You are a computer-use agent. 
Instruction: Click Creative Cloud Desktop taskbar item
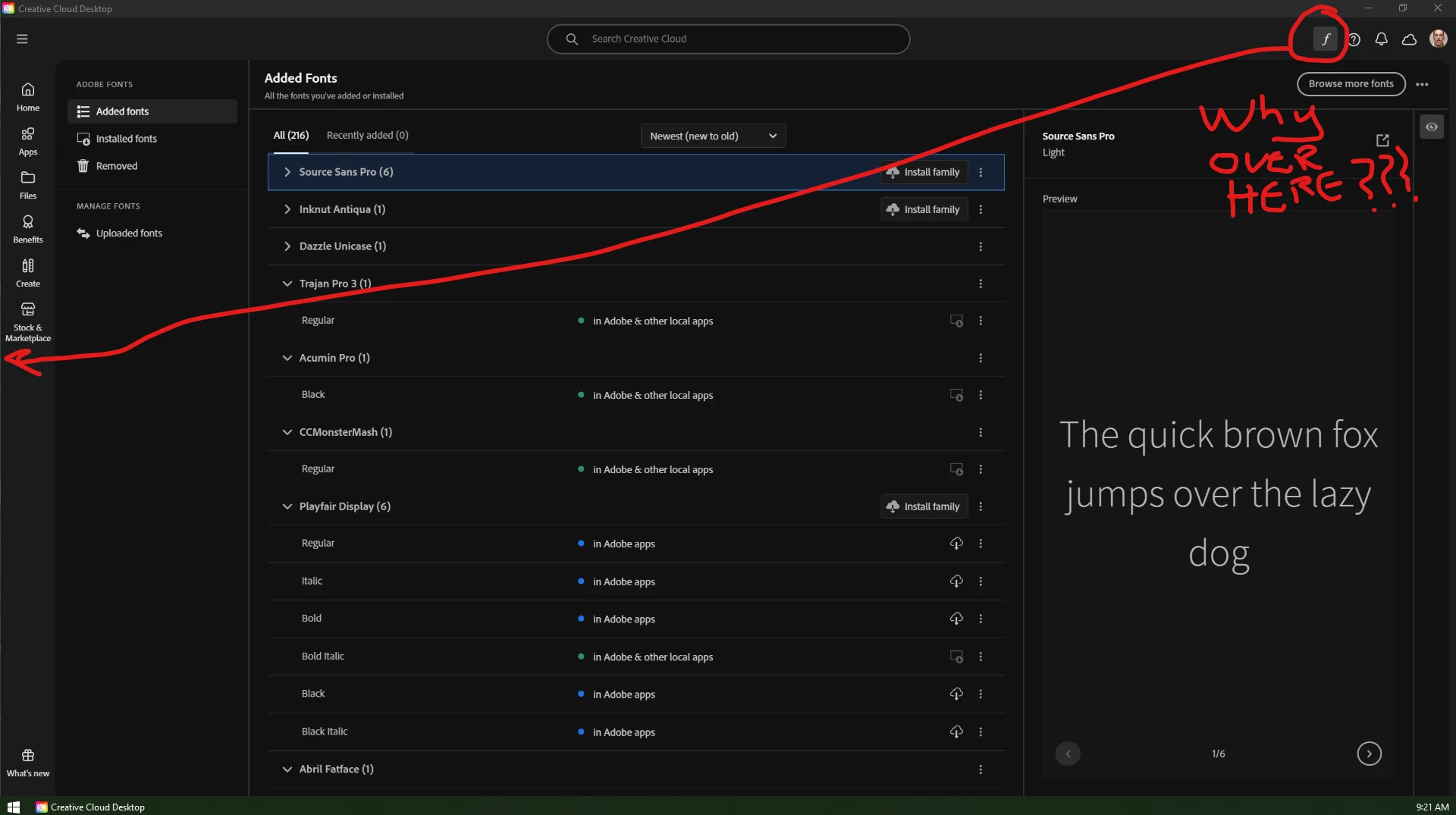[x=90, y=807]
